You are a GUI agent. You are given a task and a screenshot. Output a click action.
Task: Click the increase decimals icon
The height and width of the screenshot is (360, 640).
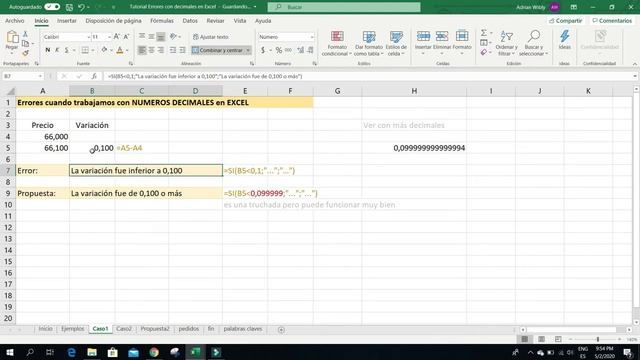pos(301,50)
